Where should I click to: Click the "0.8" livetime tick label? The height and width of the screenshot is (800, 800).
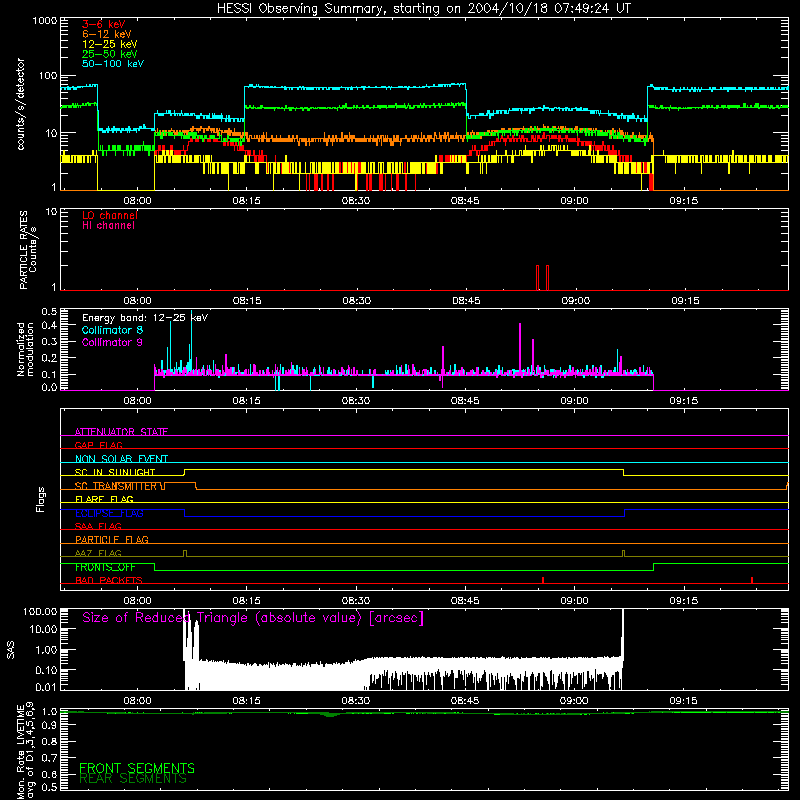(49, 741)
